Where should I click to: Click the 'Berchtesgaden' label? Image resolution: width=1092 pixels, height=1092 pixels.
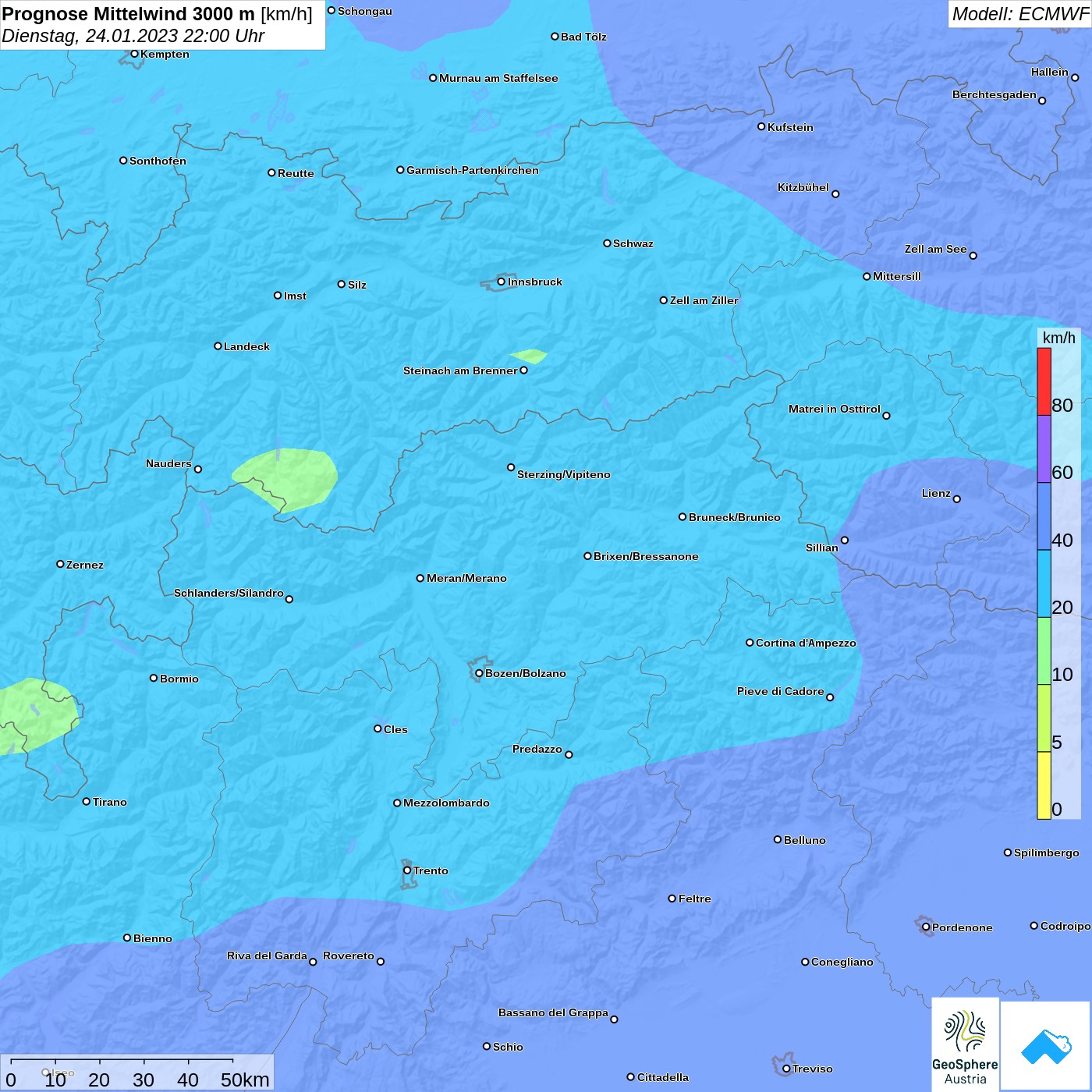(994, 94)
